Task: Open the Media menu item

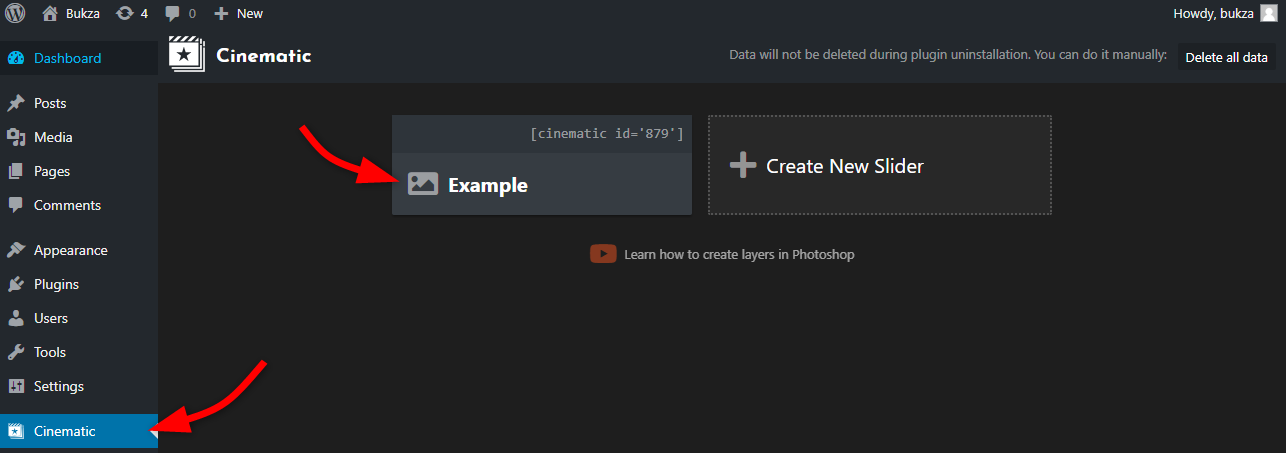Action: [53, 137]
